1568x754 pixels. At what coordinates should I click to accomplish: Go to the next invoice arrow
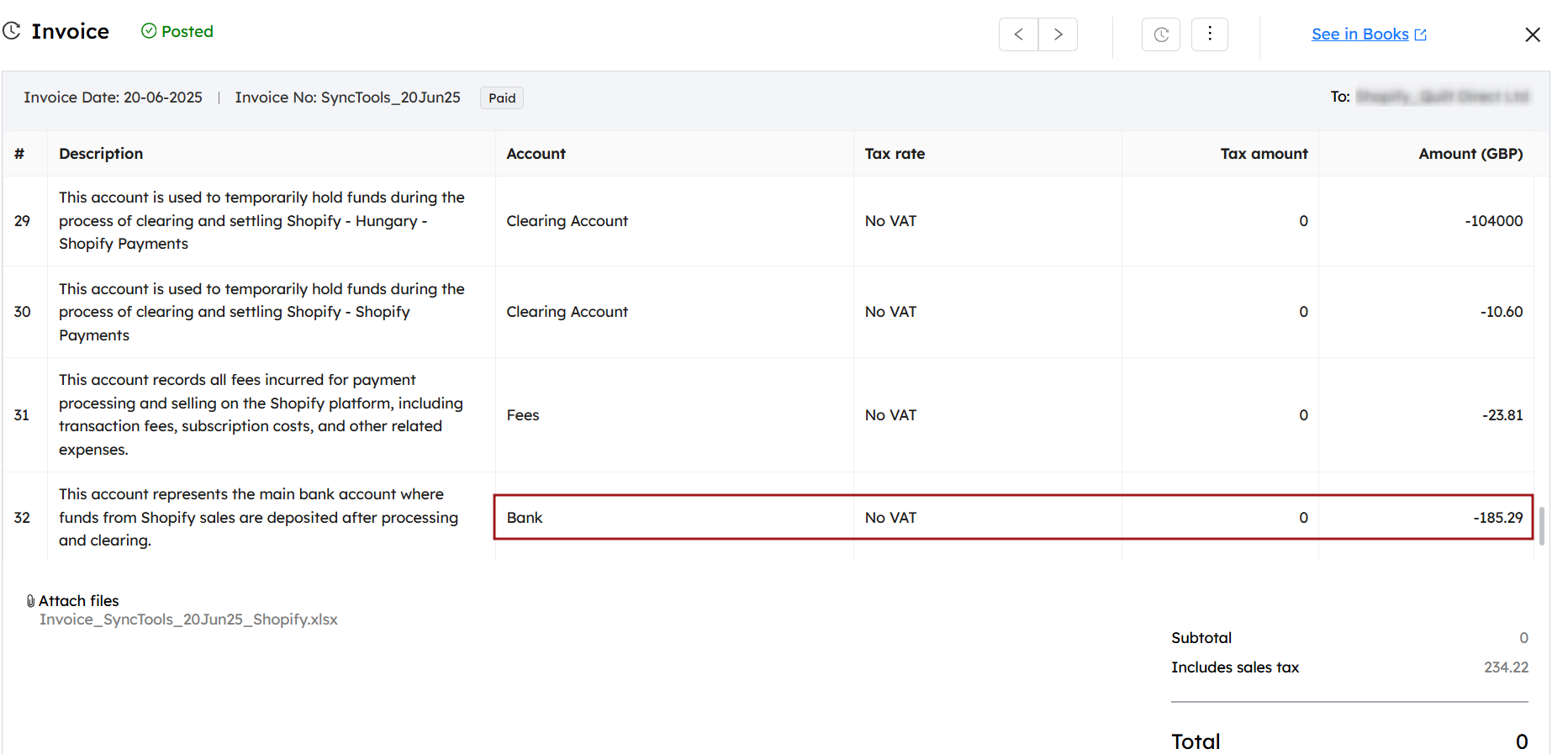(1058, 34)
